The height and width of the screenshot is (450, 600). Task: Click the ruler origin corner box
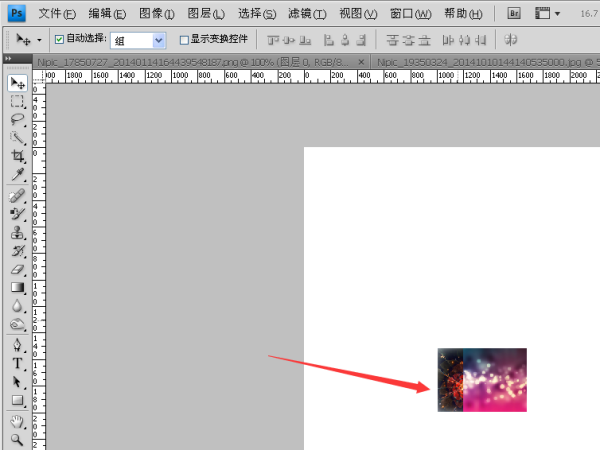pyautogui.click(x=39, y=77)
